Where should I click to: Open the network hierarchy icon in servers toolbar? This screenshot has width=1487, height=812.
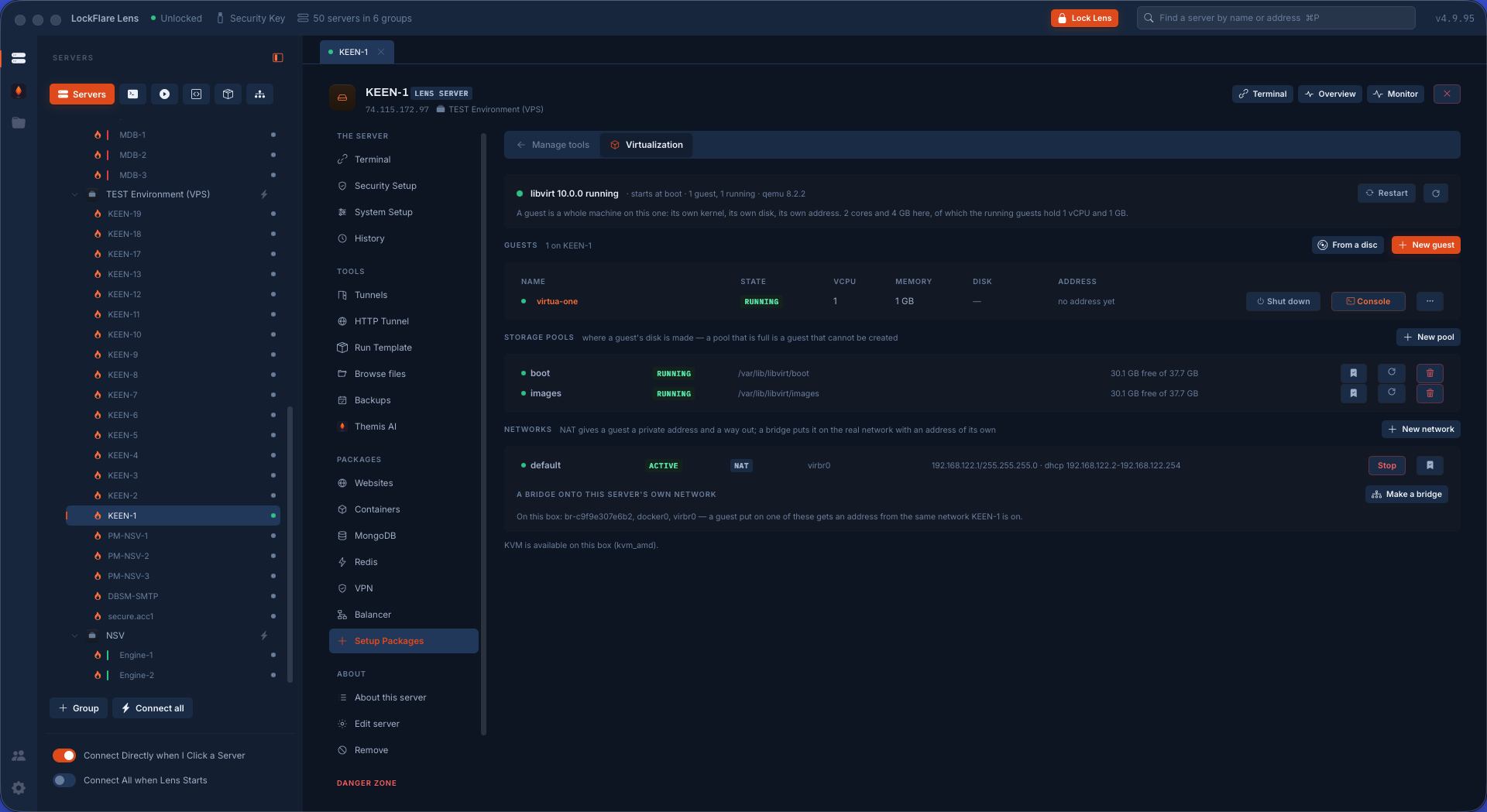point(259,94)
